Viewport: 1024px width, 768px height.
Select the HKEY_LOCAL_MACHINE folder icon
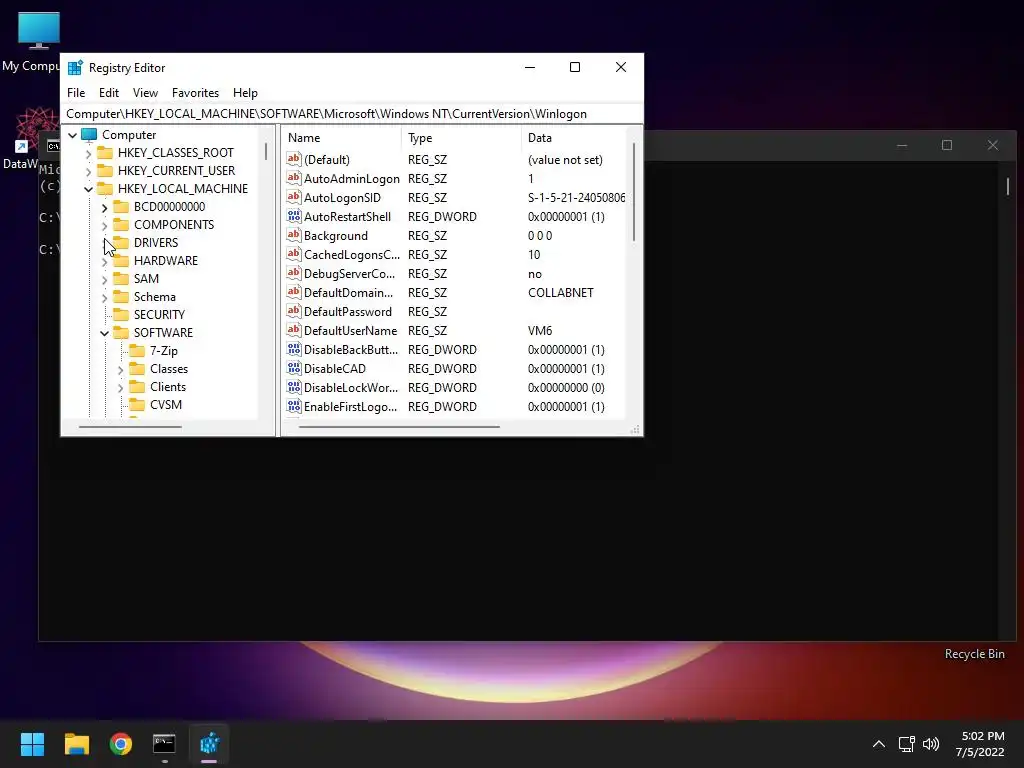104,189
